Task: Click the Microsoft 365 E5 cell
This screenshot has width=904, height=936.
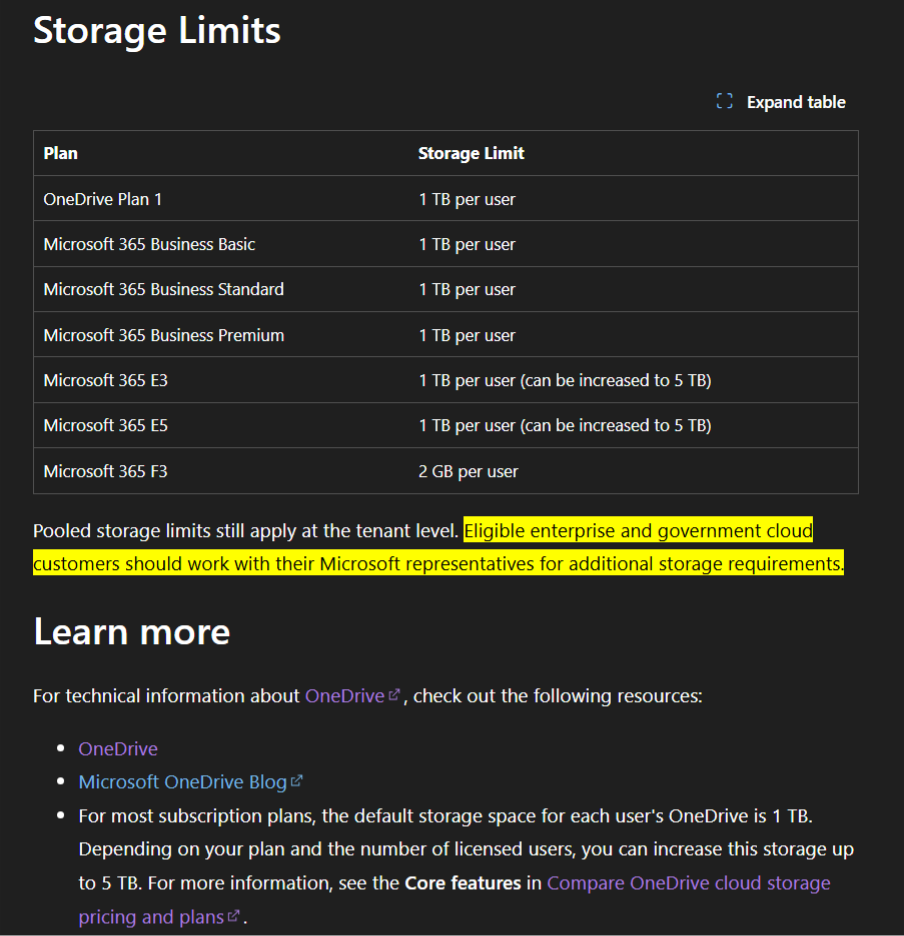Action: tap(106, 426)
